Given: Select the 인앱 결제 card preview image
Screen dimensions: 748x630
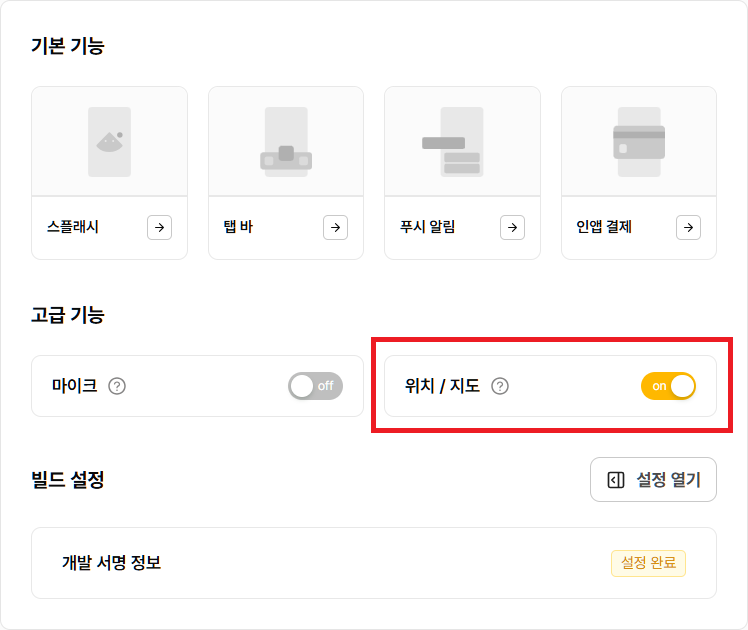Looking at the screenshot, I should click(639, 141).
